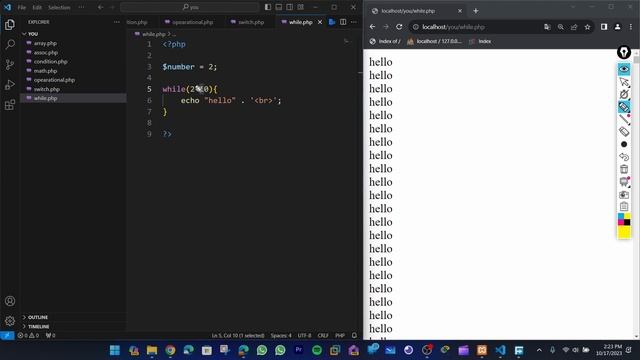Viewport: 640px width, 360px height.
Task: Open the lightbulb annotation extension button
Action: tap(624, 52)
